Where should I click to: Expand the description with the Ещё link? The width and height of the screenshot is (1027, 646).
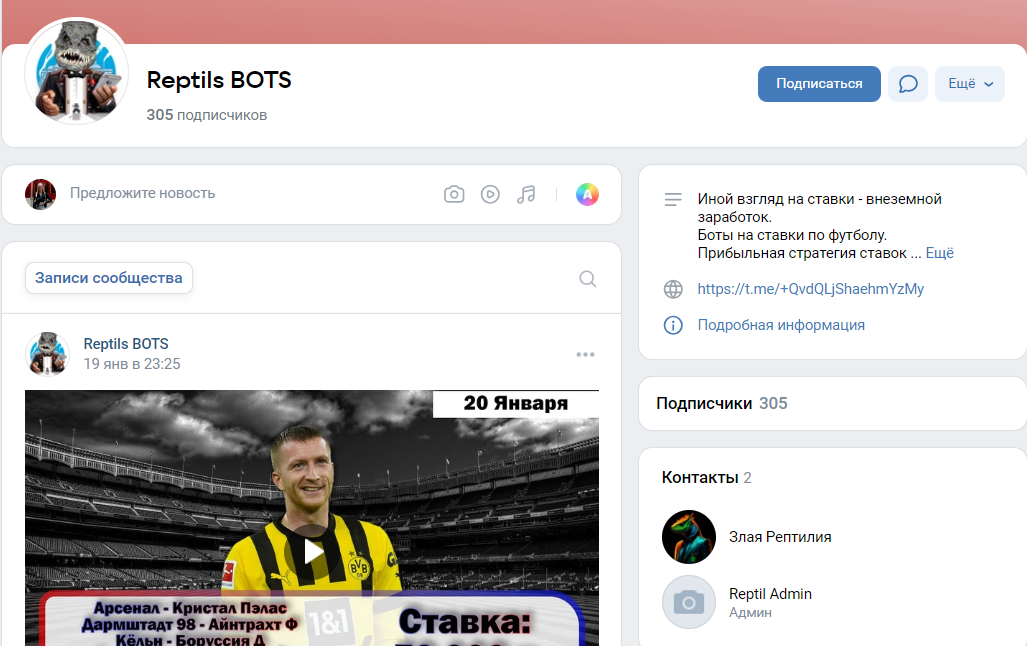[938, 253]
